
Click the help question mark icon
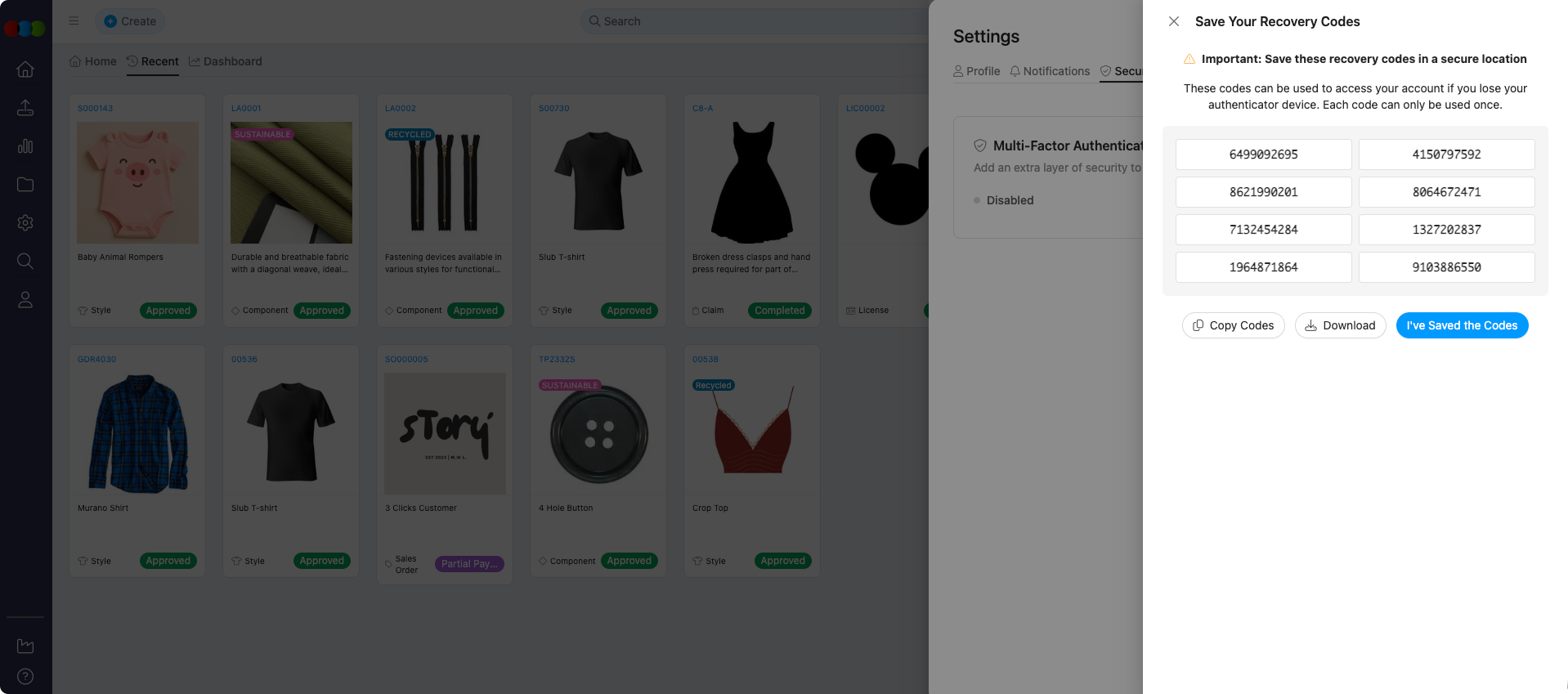[x=25, y=676]
